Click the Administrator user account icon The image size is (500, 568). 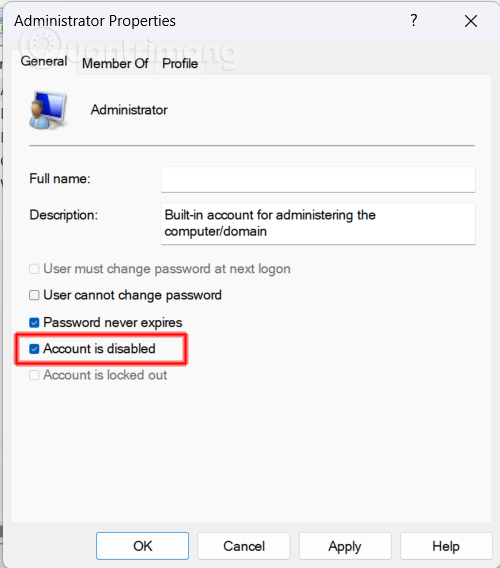point(48,110)
